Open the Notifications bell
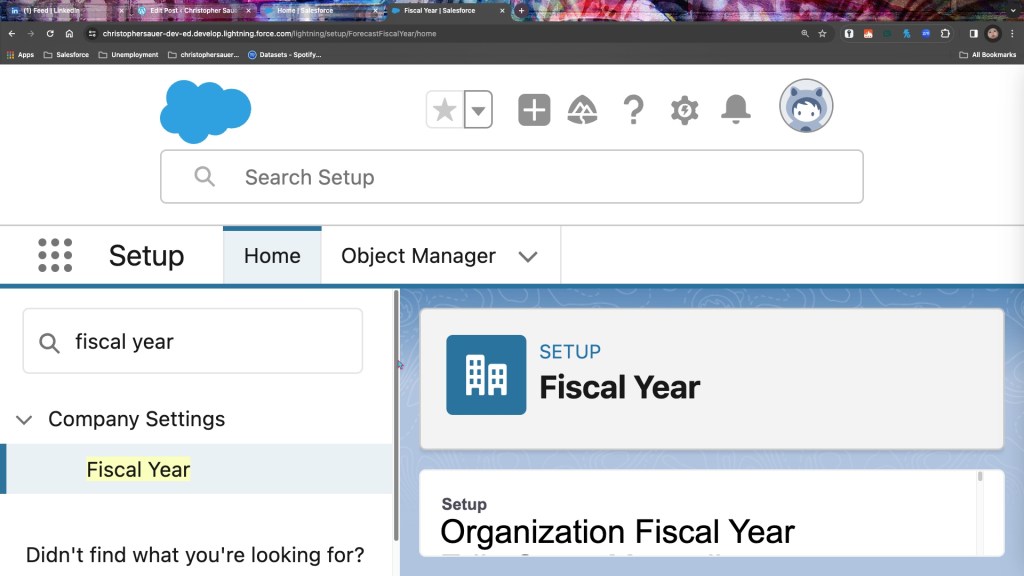1024x576 pixels. click(736, 109)
